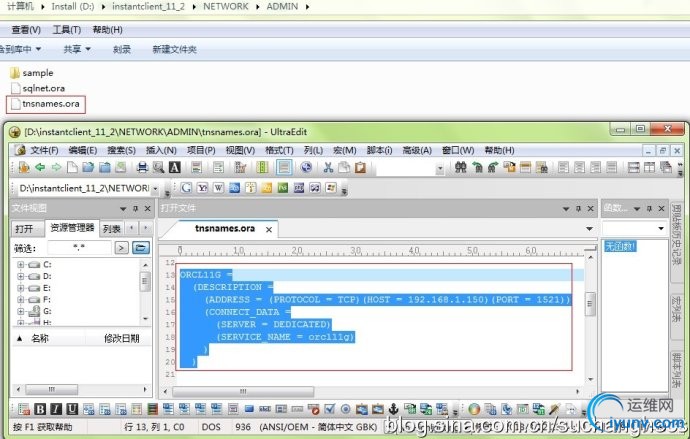The height and width of the screenshot is (439, 690).
Task: Open the 高级(A) menu
Action: pos(417,150)
